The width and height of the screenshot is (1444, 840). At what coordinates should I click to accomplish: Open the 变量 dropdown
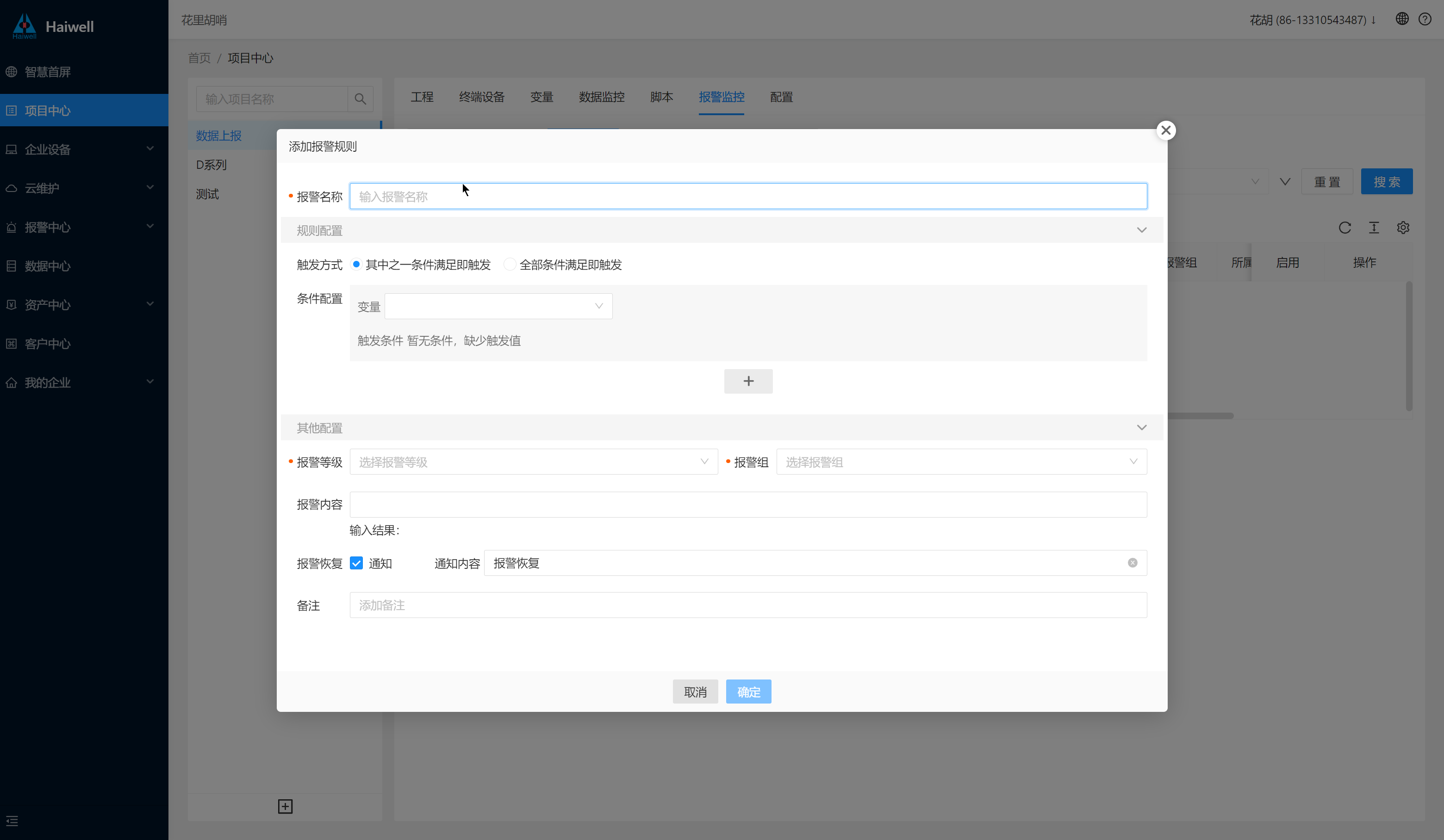tap(498, 306)
